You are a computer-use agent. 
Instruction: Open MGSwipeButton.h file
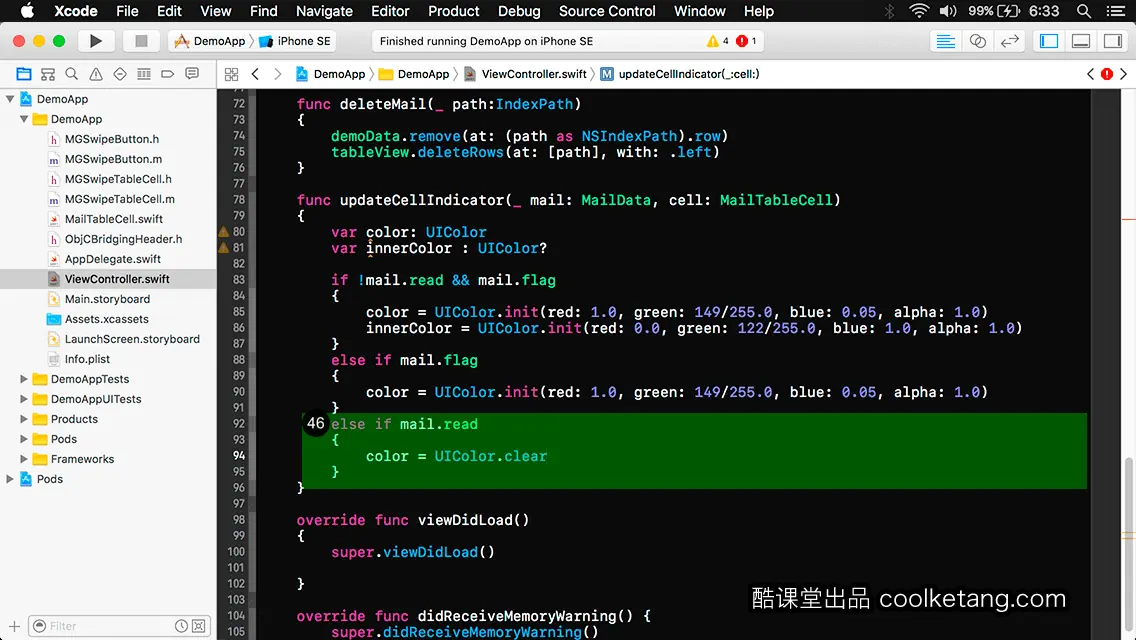[x=112, y=139]
